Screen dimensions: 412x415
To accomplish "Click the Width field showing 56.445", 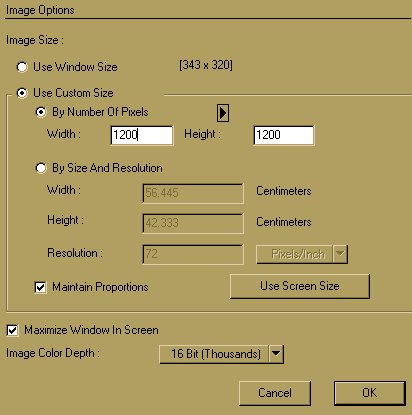I will point(193,193).
